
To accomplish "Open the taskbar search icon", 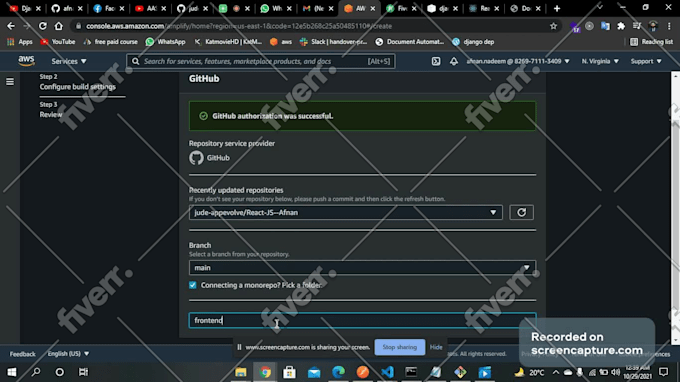I will tap(36, 372).
